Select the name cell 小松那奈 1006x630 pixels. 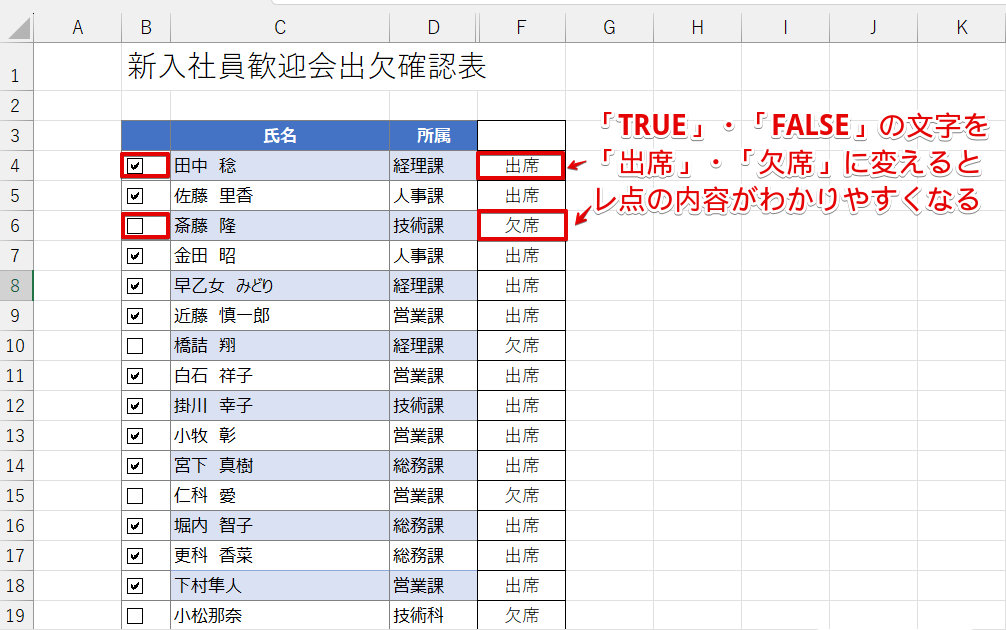point(280,616)
